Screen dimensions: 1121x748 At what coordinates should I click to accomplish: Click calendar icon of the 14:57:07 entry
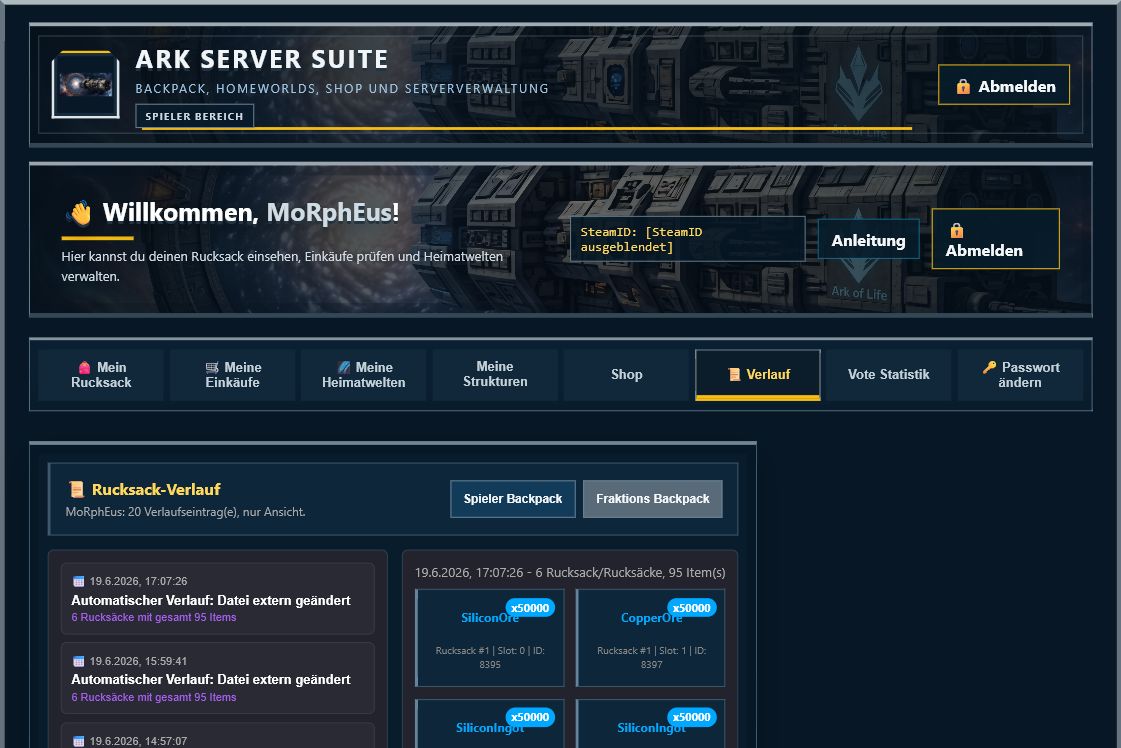pyautogui.click(x=79, y=742)
